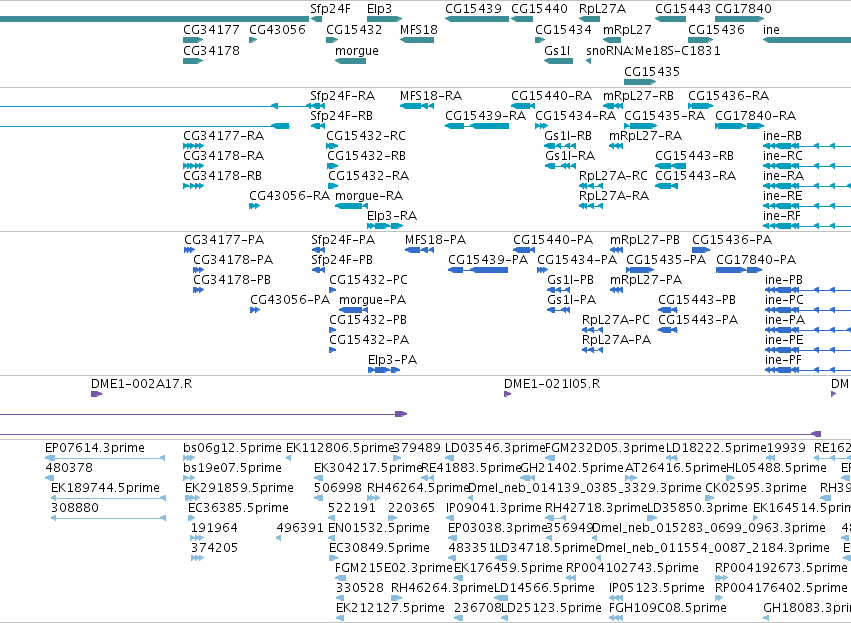The image size is (851, 623).
Task: Select the Sfp24F gene label
Action: click(x=330, y=9)
